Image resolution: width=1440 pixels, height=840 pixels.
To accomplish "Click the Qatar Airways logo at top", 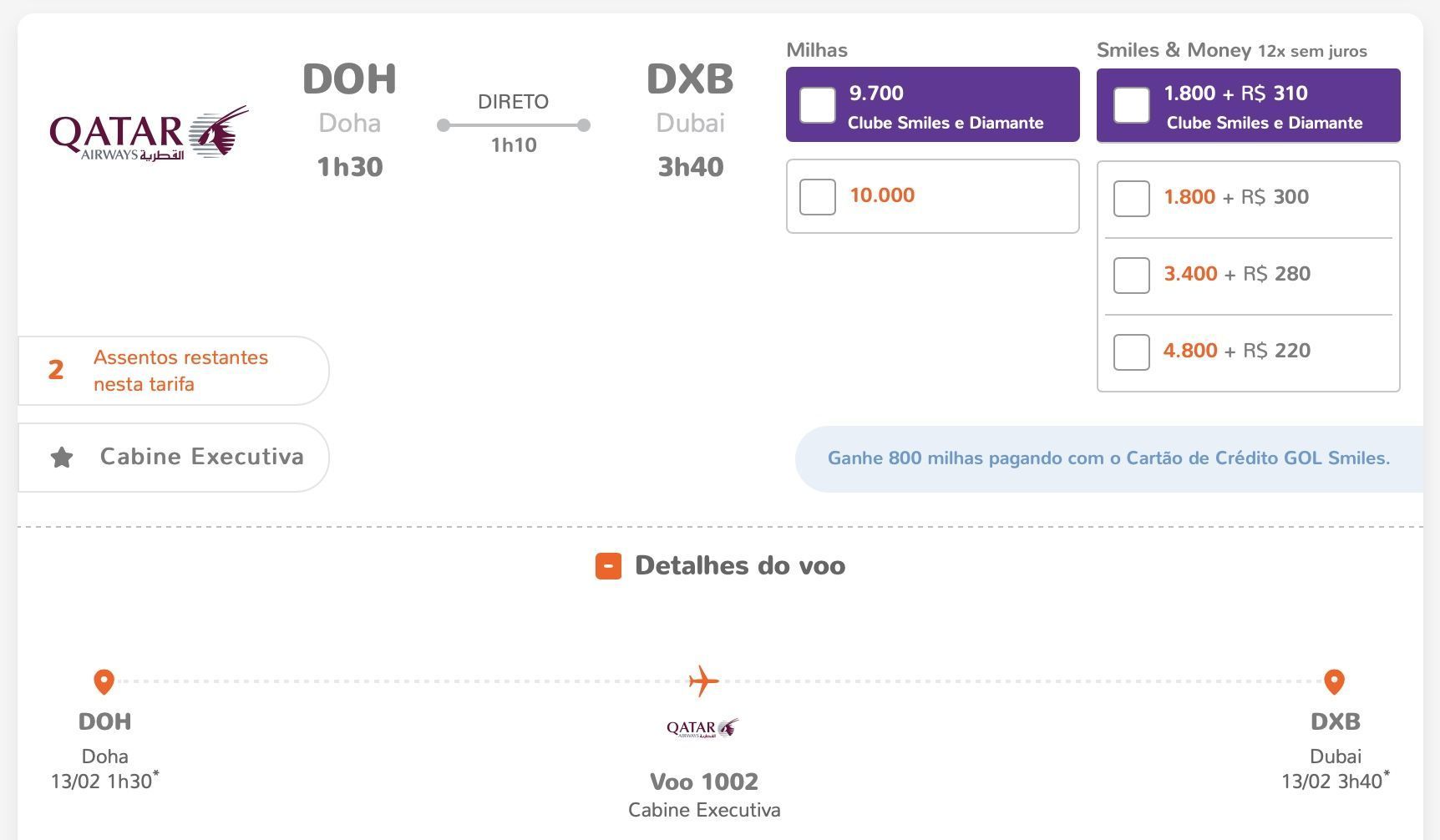I will tap(149, 134).
